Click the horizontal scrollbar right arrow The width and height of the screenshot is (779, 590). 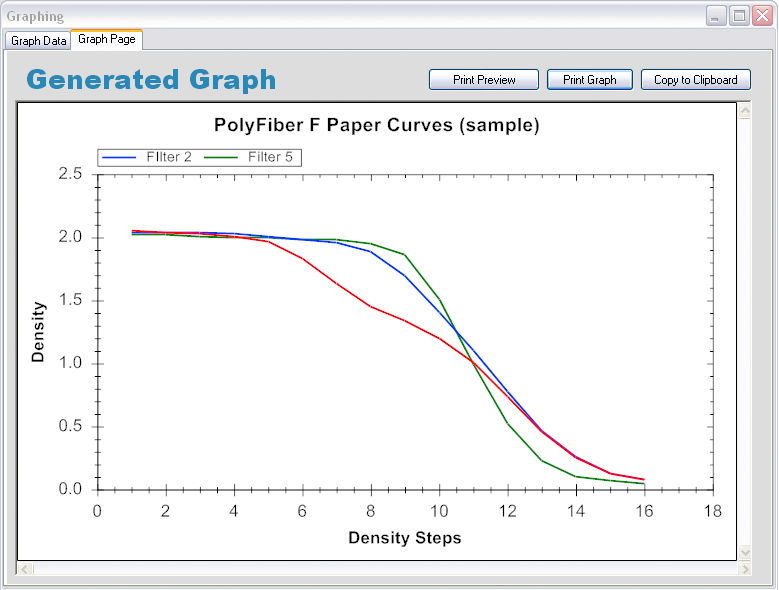tap(744, 569)
